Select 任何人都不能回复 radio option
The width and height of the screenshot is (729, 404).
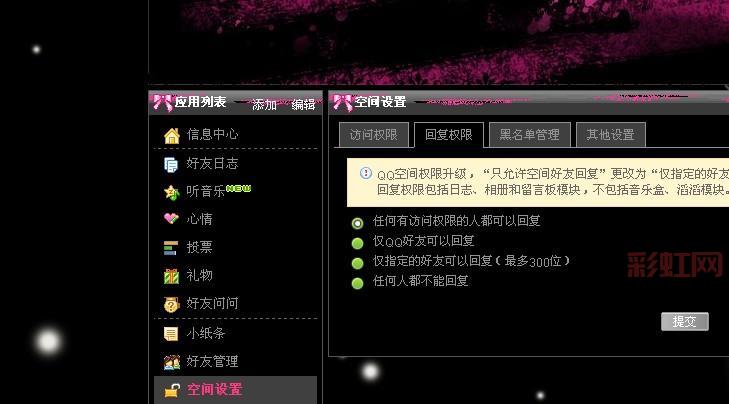[358, 283]
